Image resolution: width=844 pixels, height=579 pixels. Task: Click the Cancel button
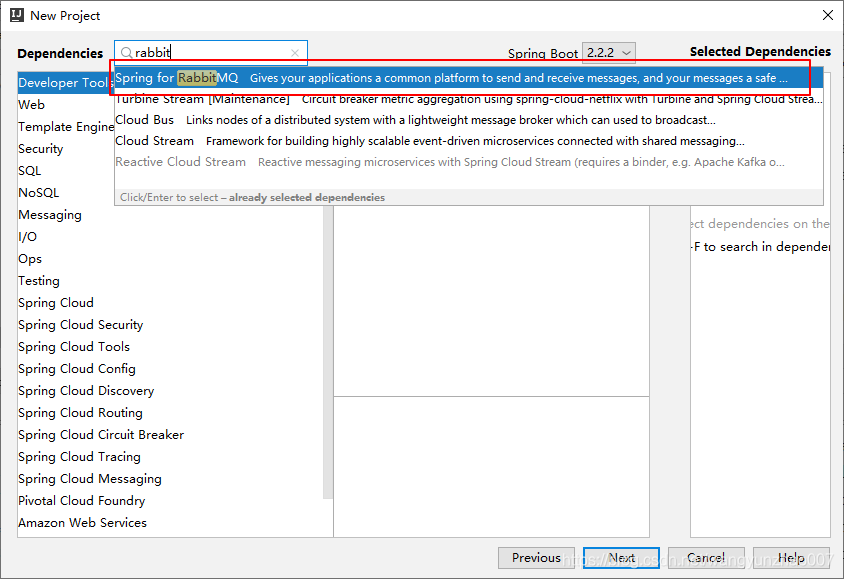(706, 558)
